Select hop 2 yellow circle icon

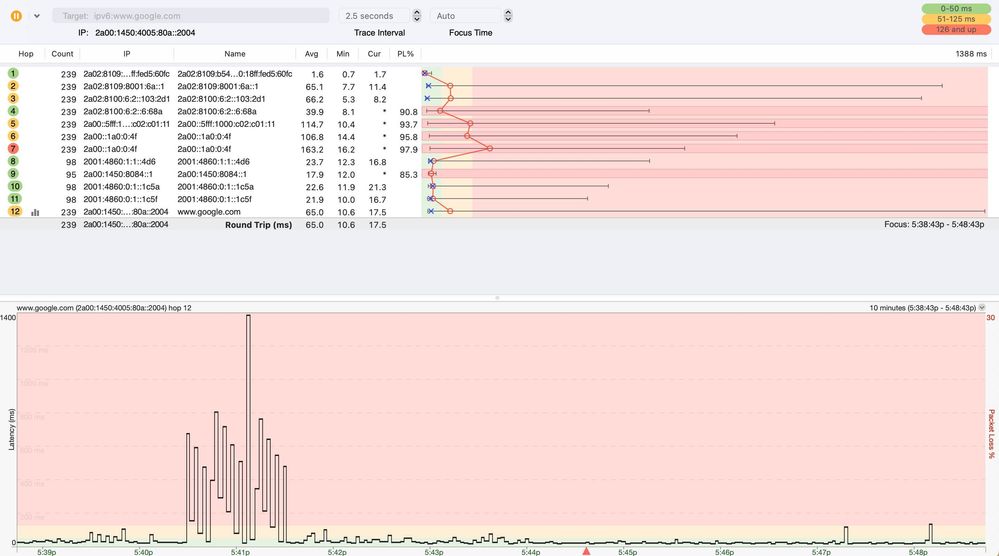(13, 86)
